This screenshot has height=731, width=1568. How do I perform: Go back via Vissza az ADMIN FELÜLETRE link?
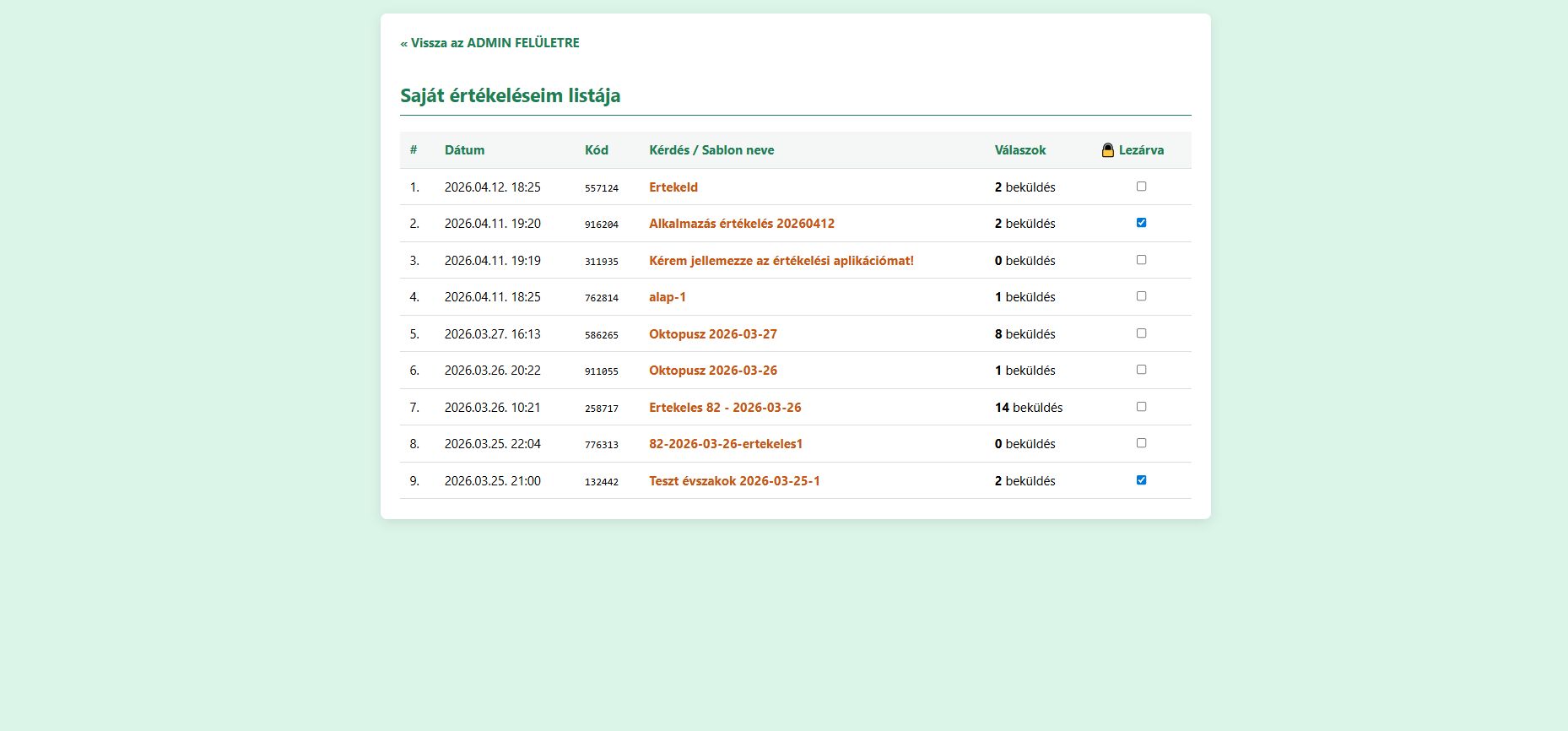tap(489, 43)
